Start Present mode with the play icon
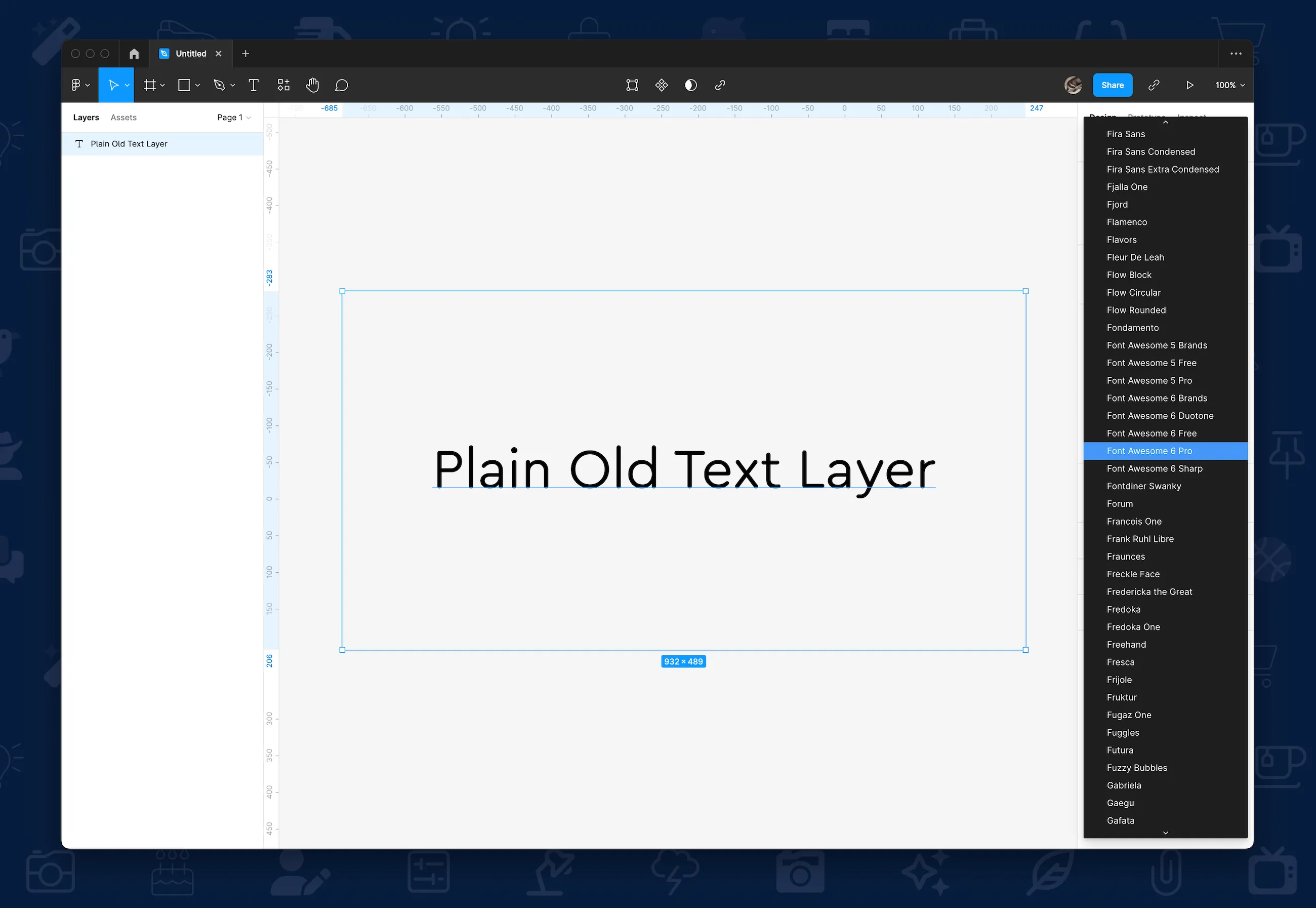1316x908 pixels. pos(1190,85)
